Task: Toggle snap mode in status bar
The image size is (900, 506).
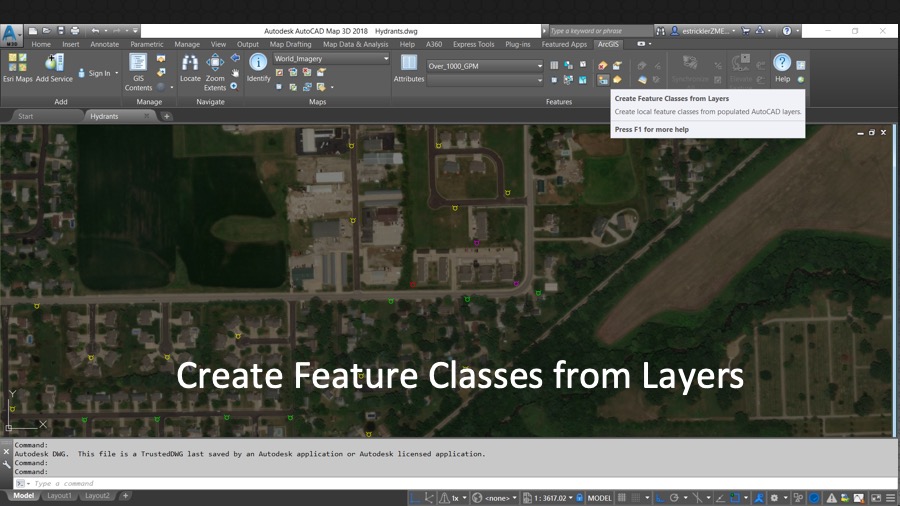Action: (635, 498)
